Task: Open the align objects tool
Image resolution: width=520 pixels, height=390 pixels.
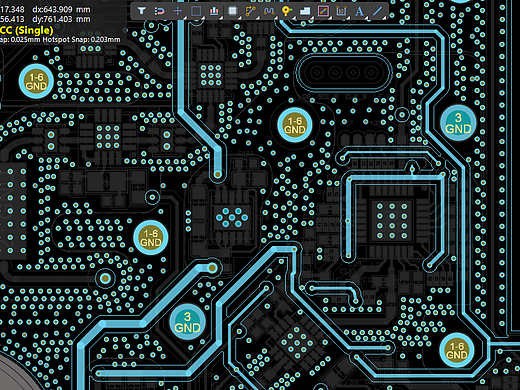Action: tap(214, 11)
